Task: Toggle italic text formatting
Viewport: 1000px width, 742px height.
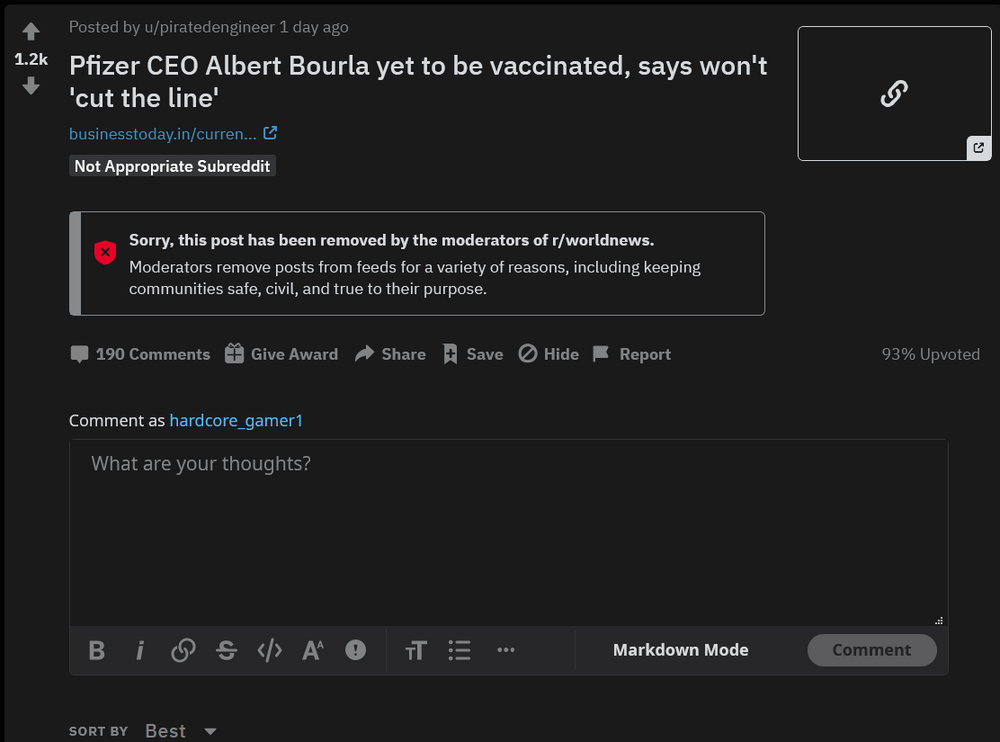Action: 140,651
